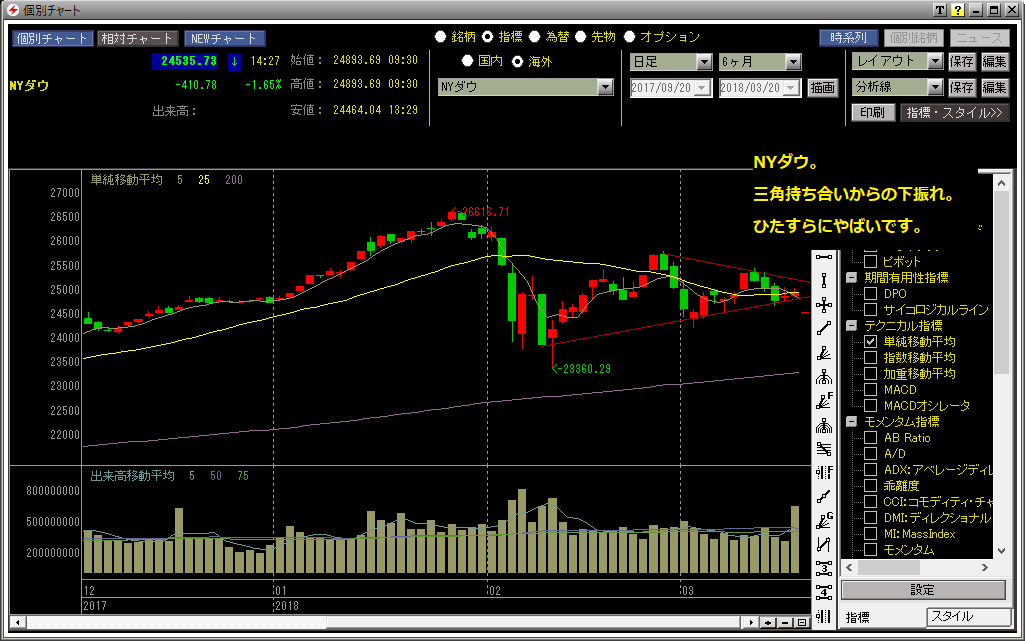Open the 分析線 dropdown
This screenshot has height=641, width=1025.
(935, 87)
